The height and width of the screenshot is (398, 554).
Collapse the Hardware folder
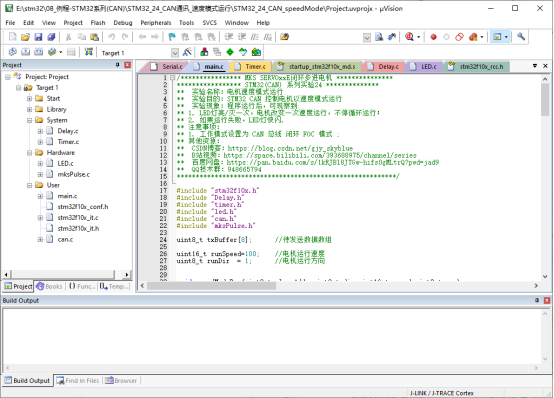[29, 153]
